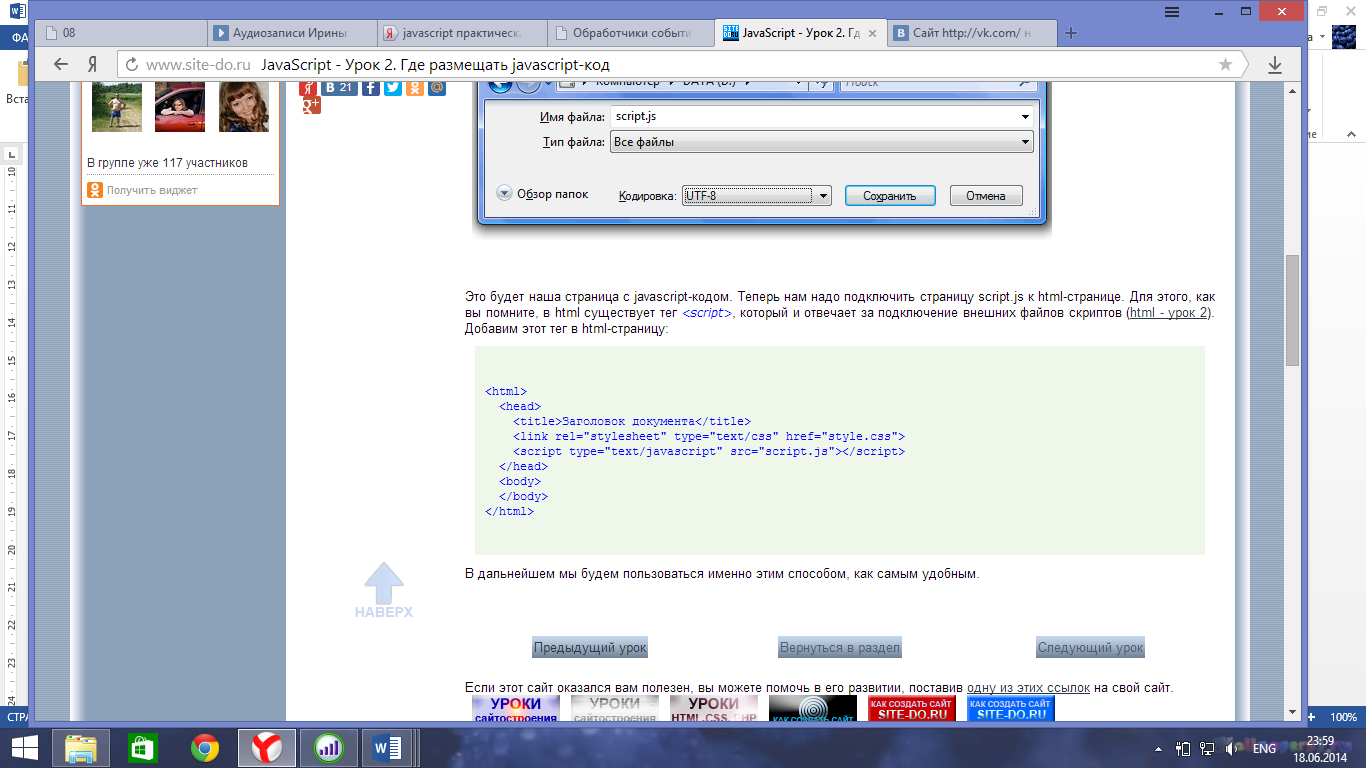Image resolution: width=1366 pixels, height=768 pixels.
Task: Open the red-haired woman member photo
Action: point(243,105)
